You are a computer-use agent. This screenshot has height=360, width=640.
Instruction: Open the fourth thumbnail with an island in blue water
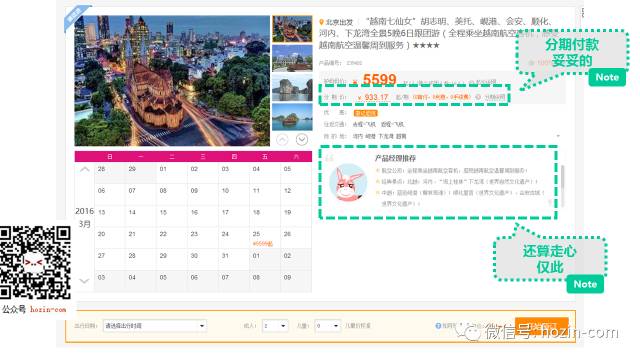[292, 117]
